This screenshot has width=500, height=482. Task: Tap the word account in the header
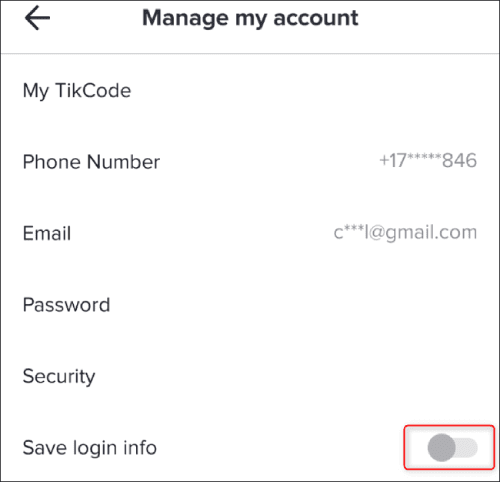(316, 18)
